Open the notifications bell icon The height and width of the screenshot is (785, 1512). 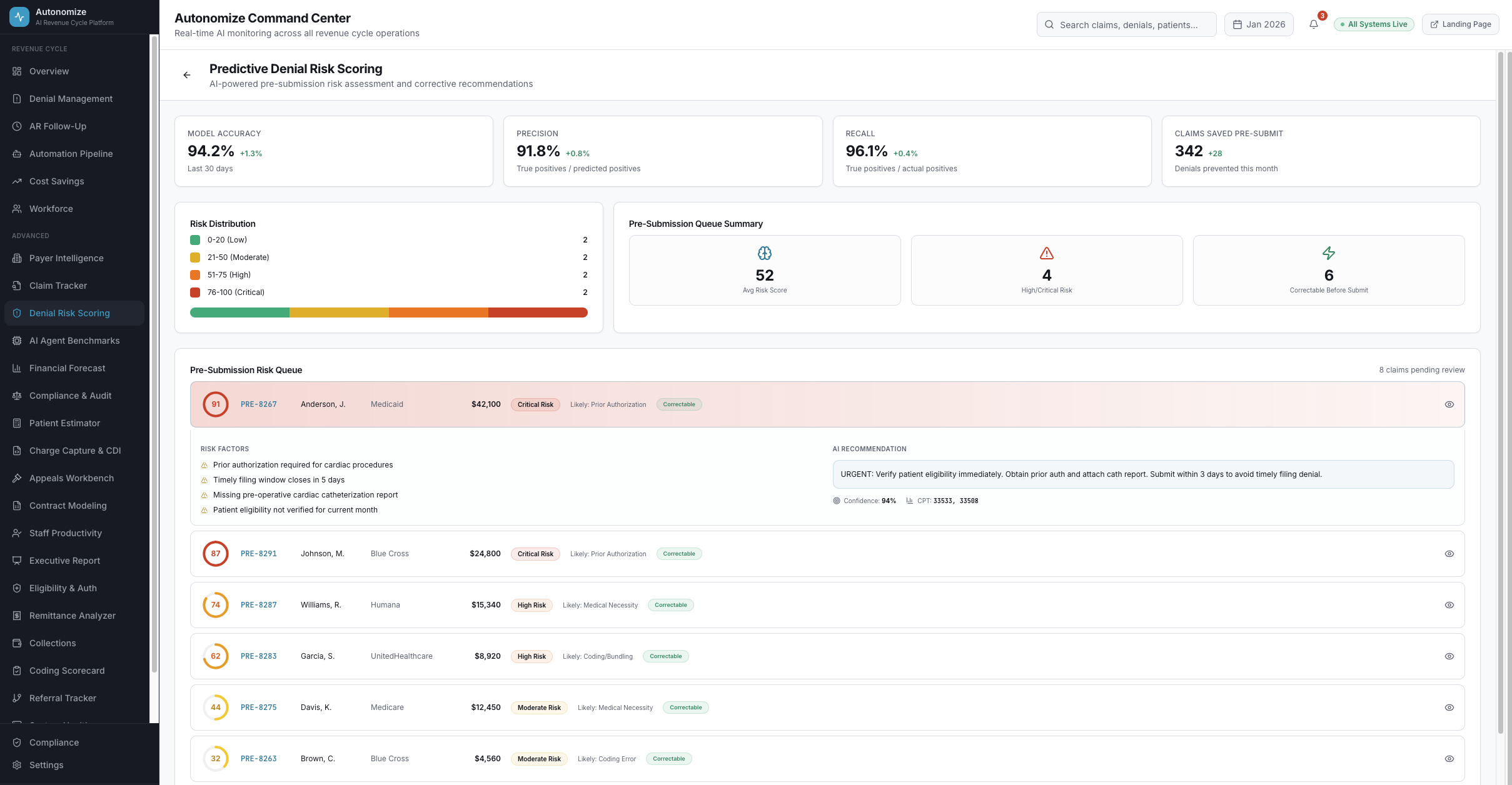[x=1313, y=24]
